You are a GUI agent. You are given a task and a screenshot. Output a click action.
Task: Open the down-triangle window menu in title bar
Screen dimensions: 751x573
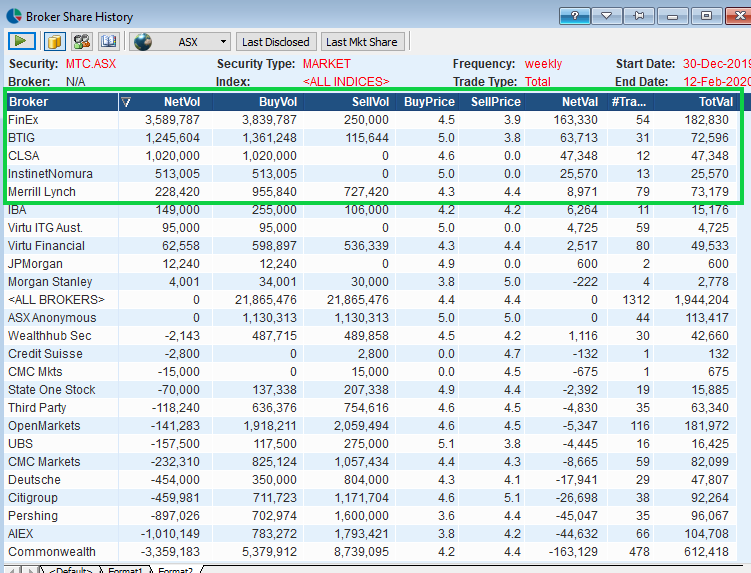point(606,16)
